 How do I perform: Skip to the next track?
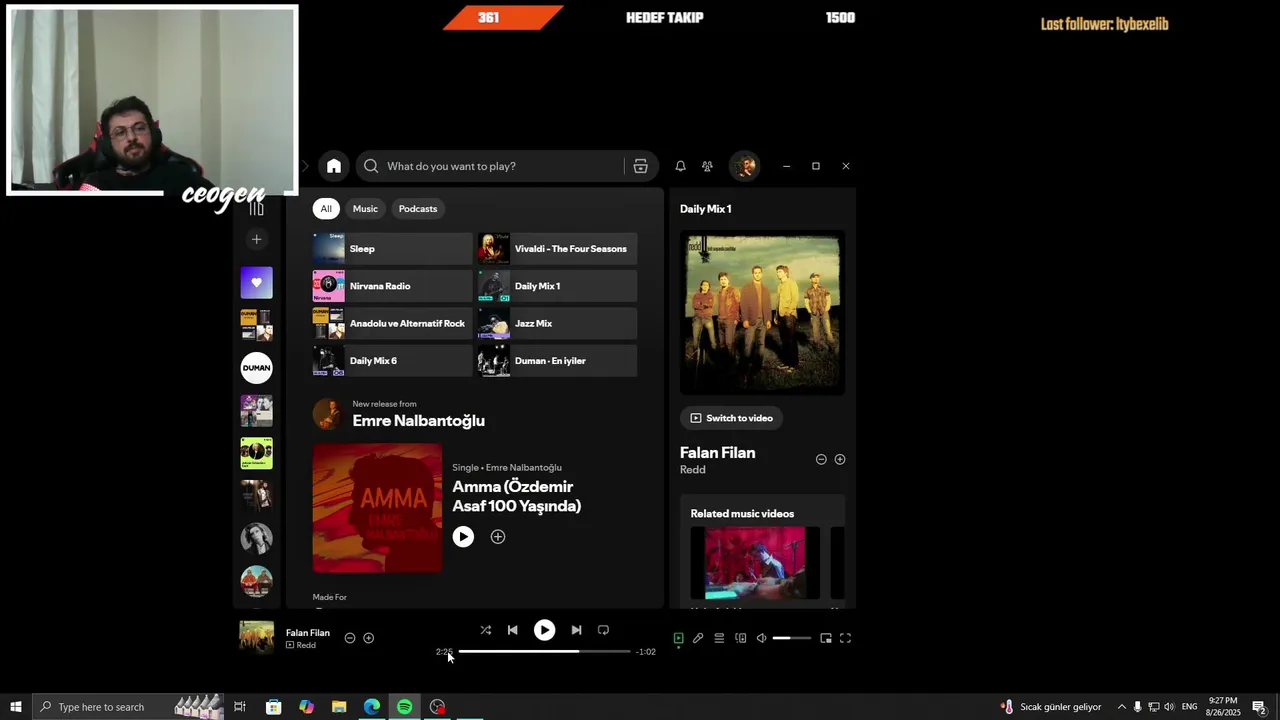click(576, 630)
